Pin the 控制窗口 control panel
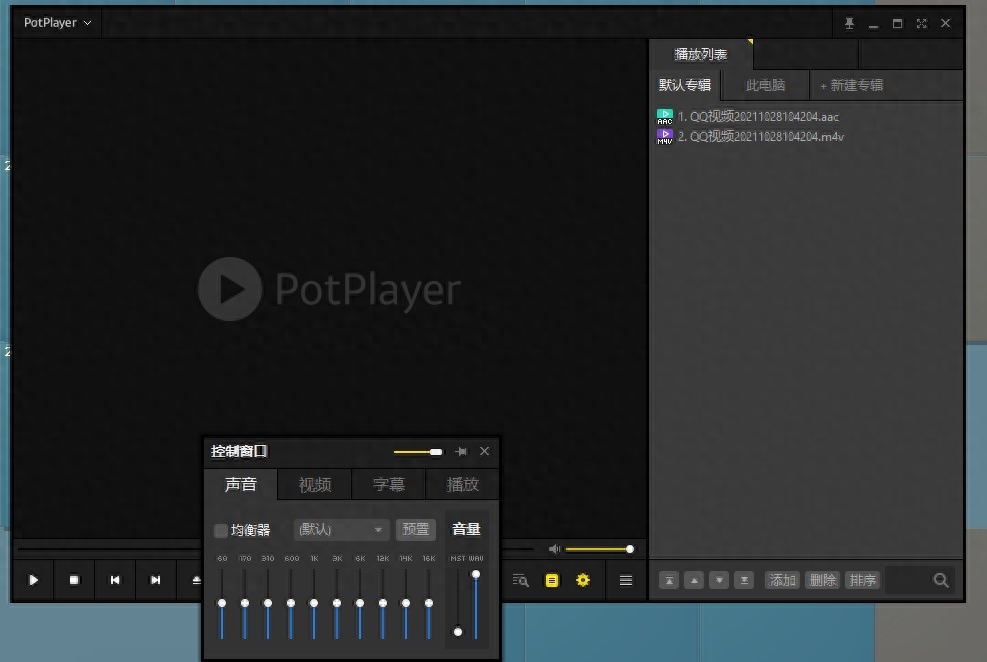The height and width of the screenshot is (662, 987). [461, 452]
